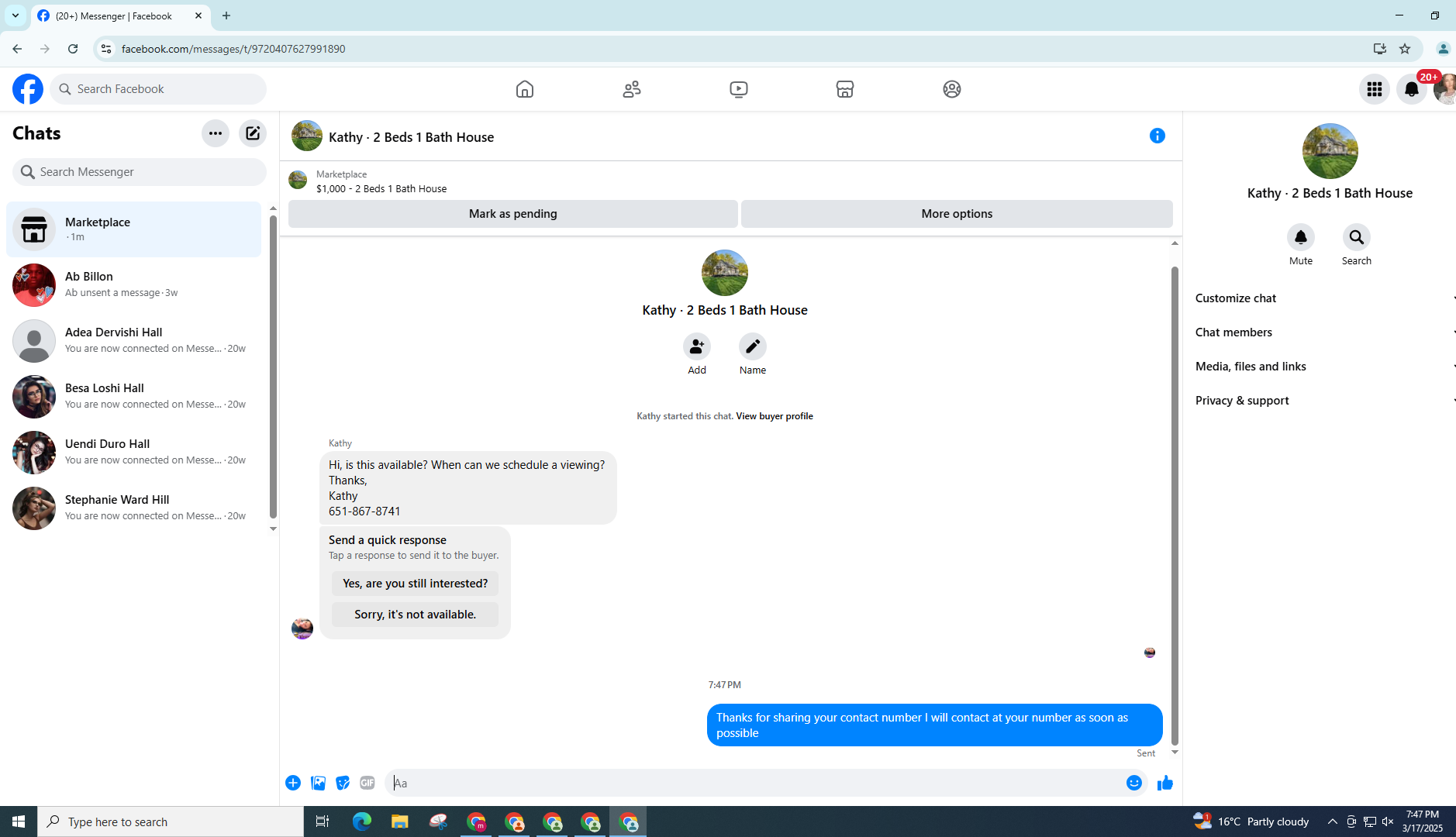This screenshot has width=1456, height=837.
Task: Open the Stephanie Ward Hill conversation
Action: 134,508
